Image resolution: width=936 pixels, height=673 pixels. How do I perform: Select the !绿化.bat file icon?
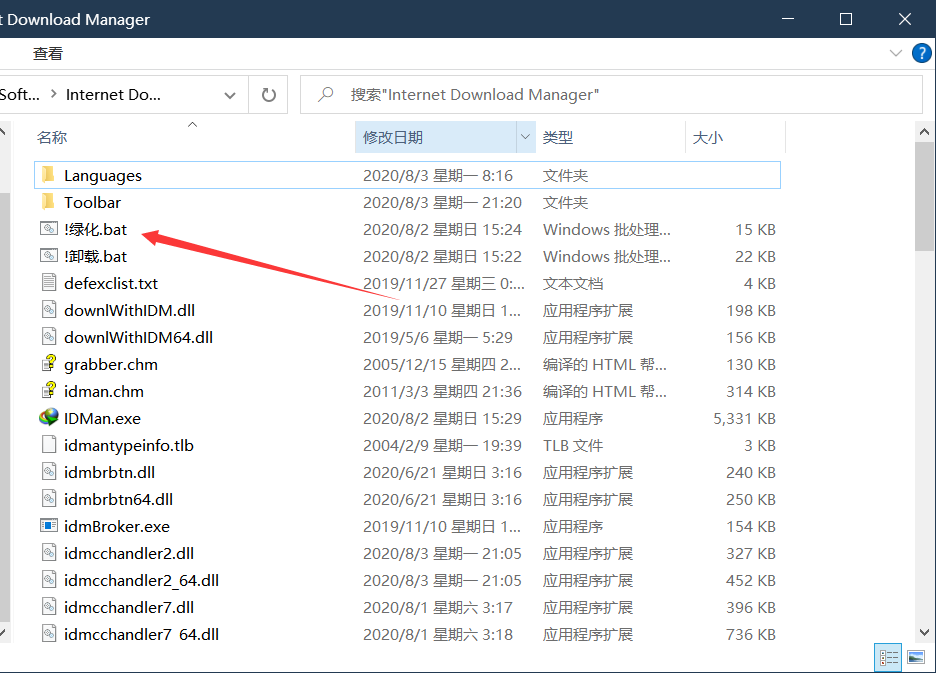click(48, 229)
